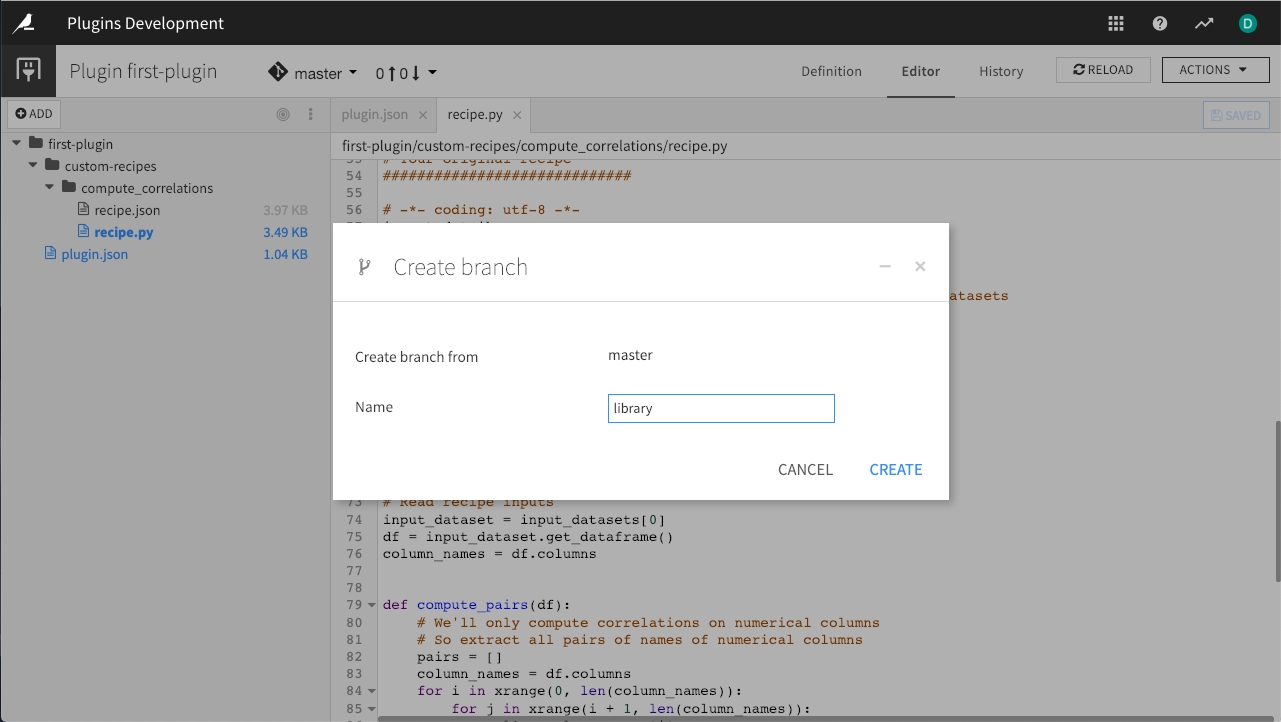Minimize the Create branch dialog

(885, 267)
